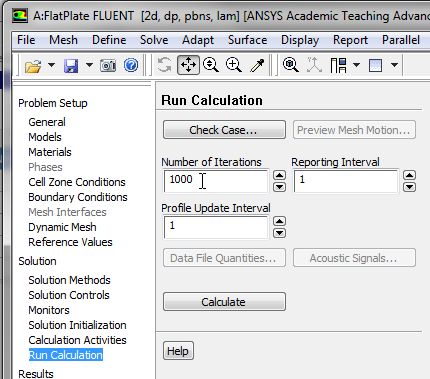
Task: Expand the dropdown arrow beside the save icon
Action: click(89, 65)
